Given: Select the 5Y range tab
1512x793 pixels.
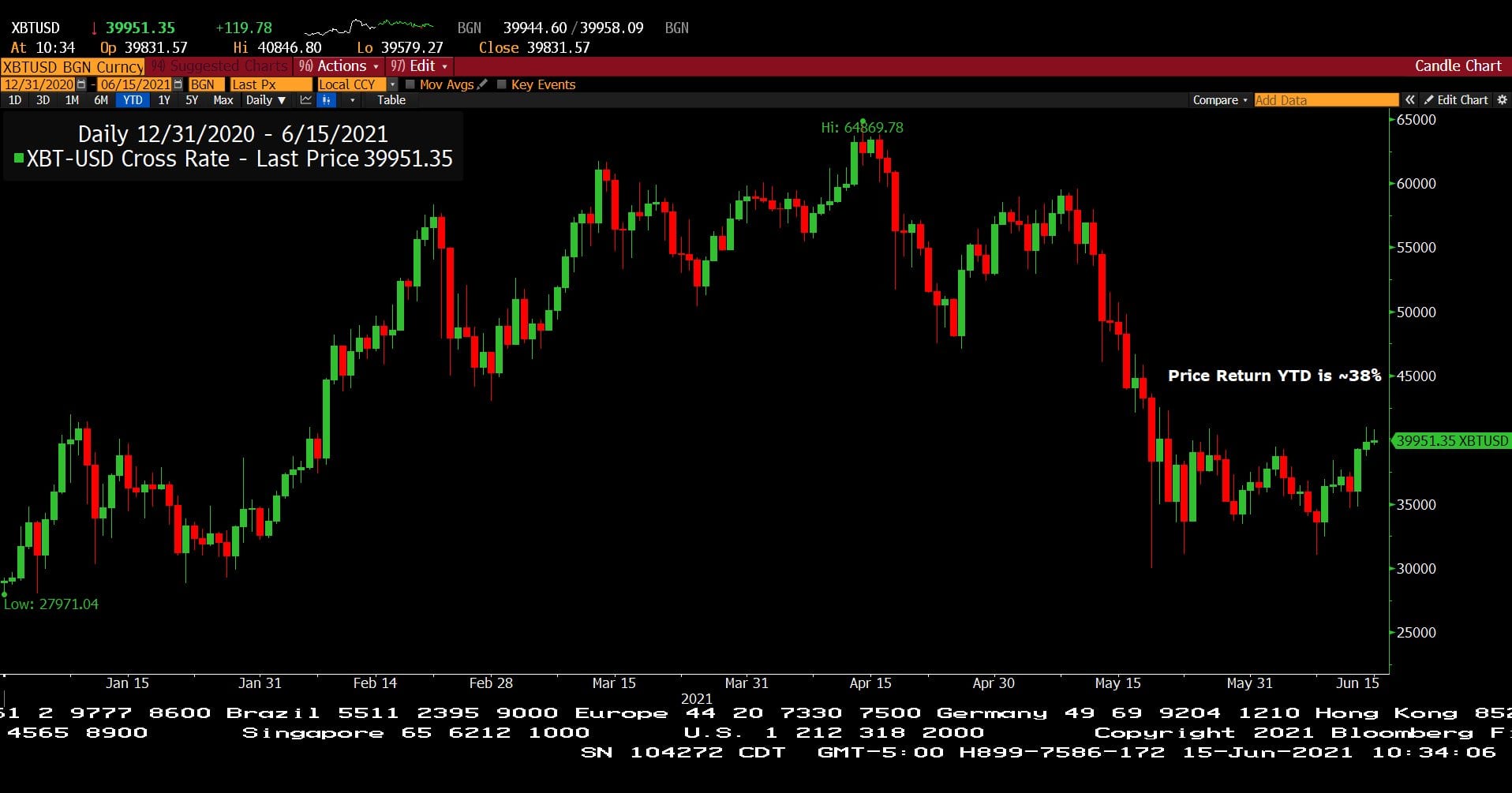Looking at the screenshot, I should click(x=192, y=100).
